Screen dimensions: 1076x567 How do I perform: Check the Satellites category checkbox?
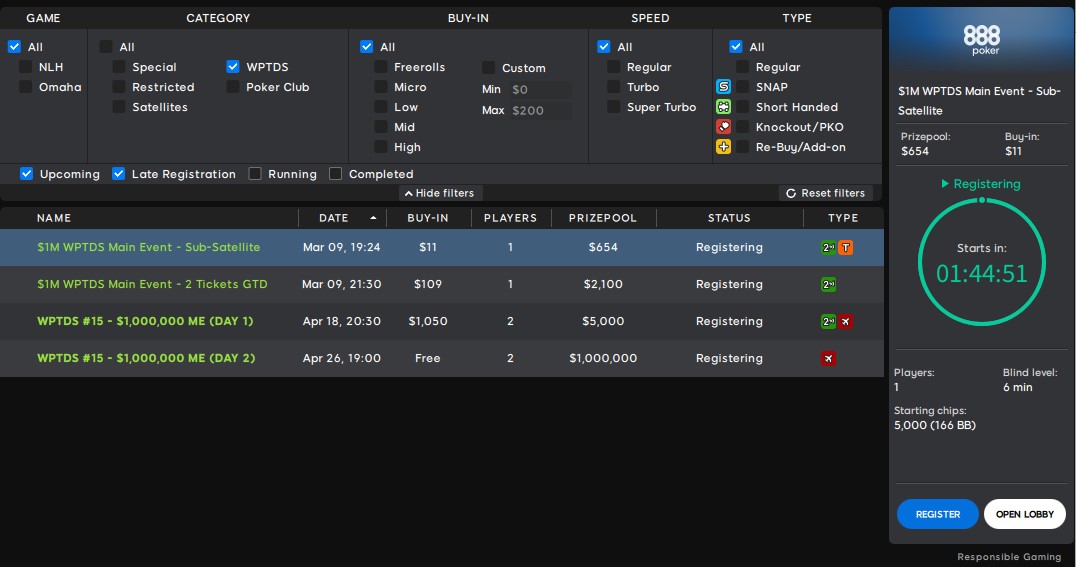point(119,106)
